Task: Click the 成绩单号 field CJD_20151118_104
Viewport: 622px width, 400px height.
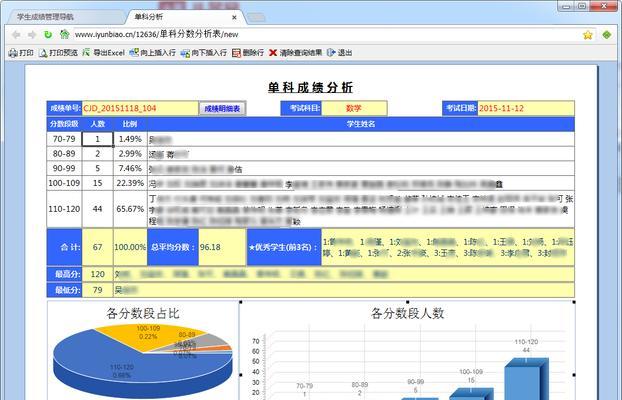Action: click(140, 108)
